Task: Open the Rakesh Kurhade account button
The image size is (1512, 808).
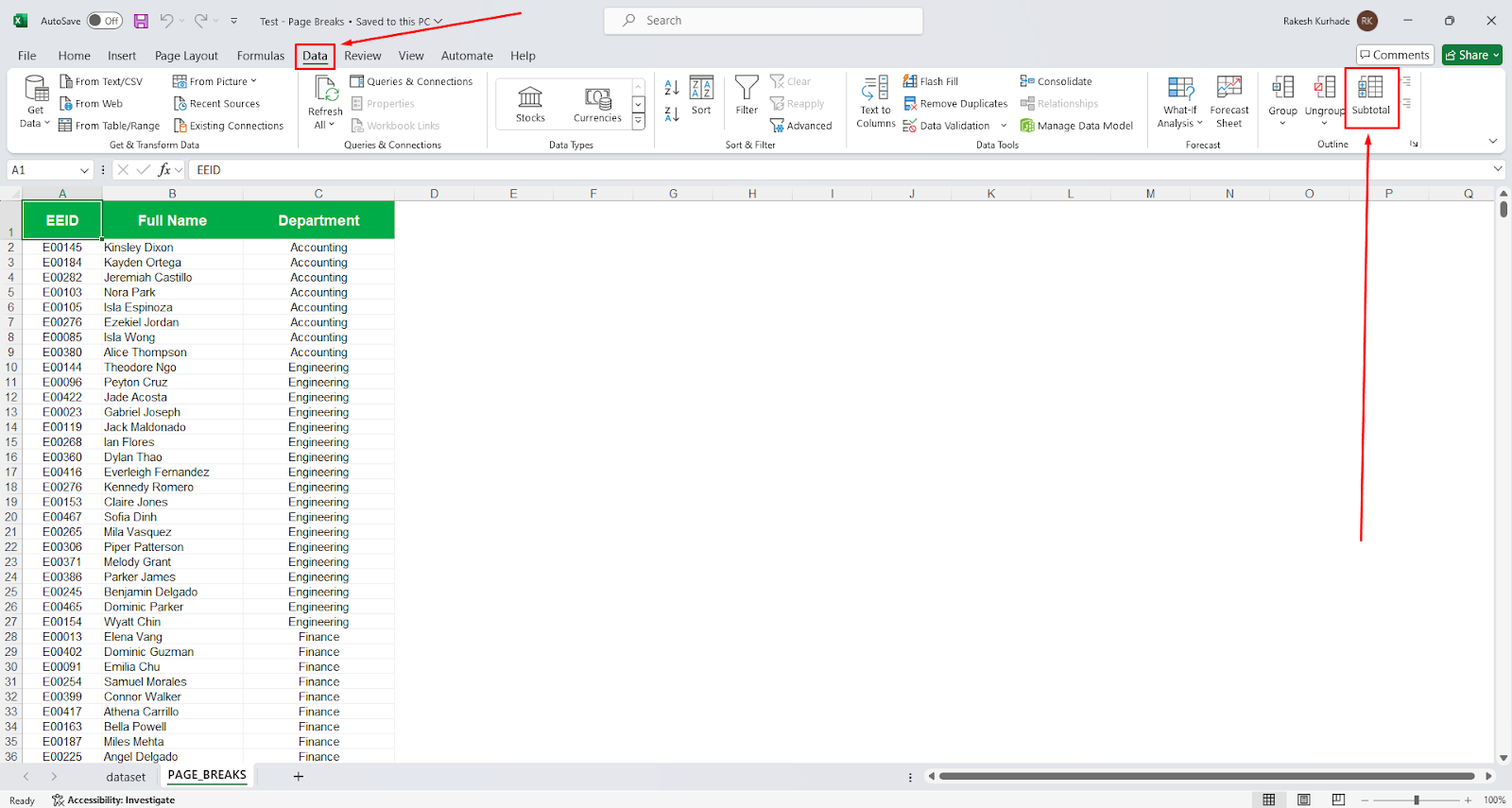Action: click(1331, 21)
